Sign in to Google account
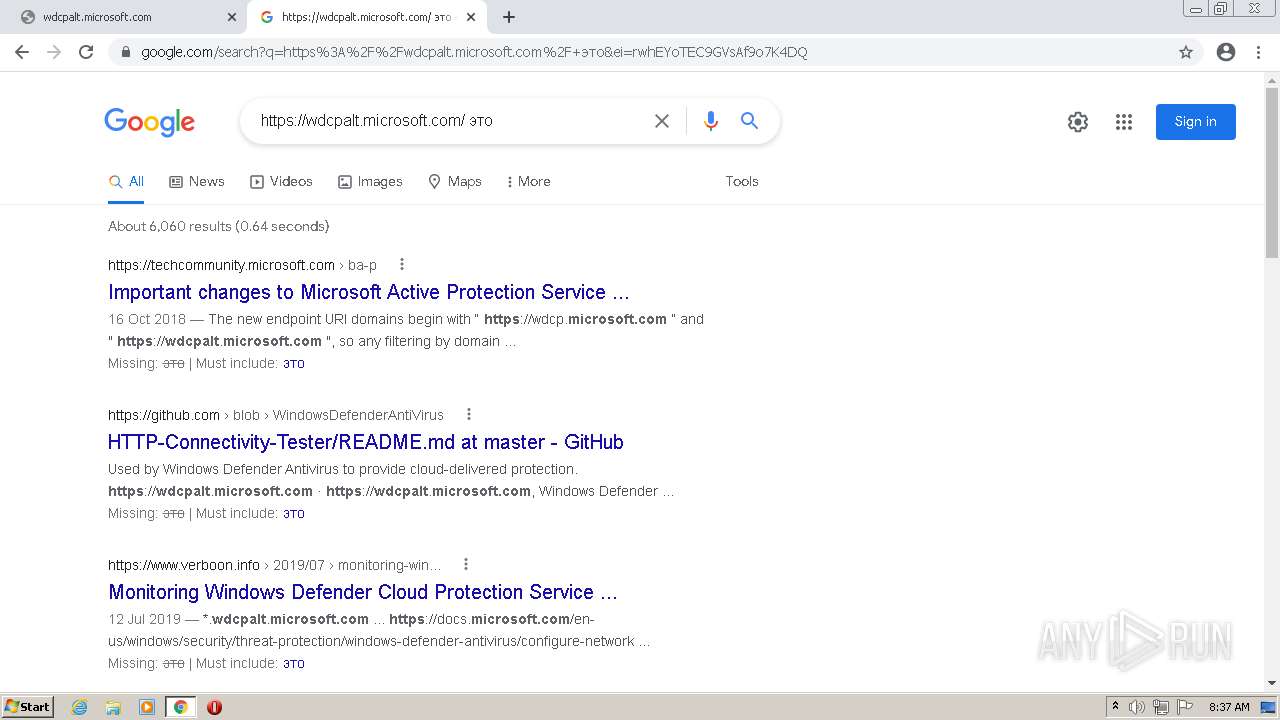Screen dimensions: 1280x720 pos(1196,122)
